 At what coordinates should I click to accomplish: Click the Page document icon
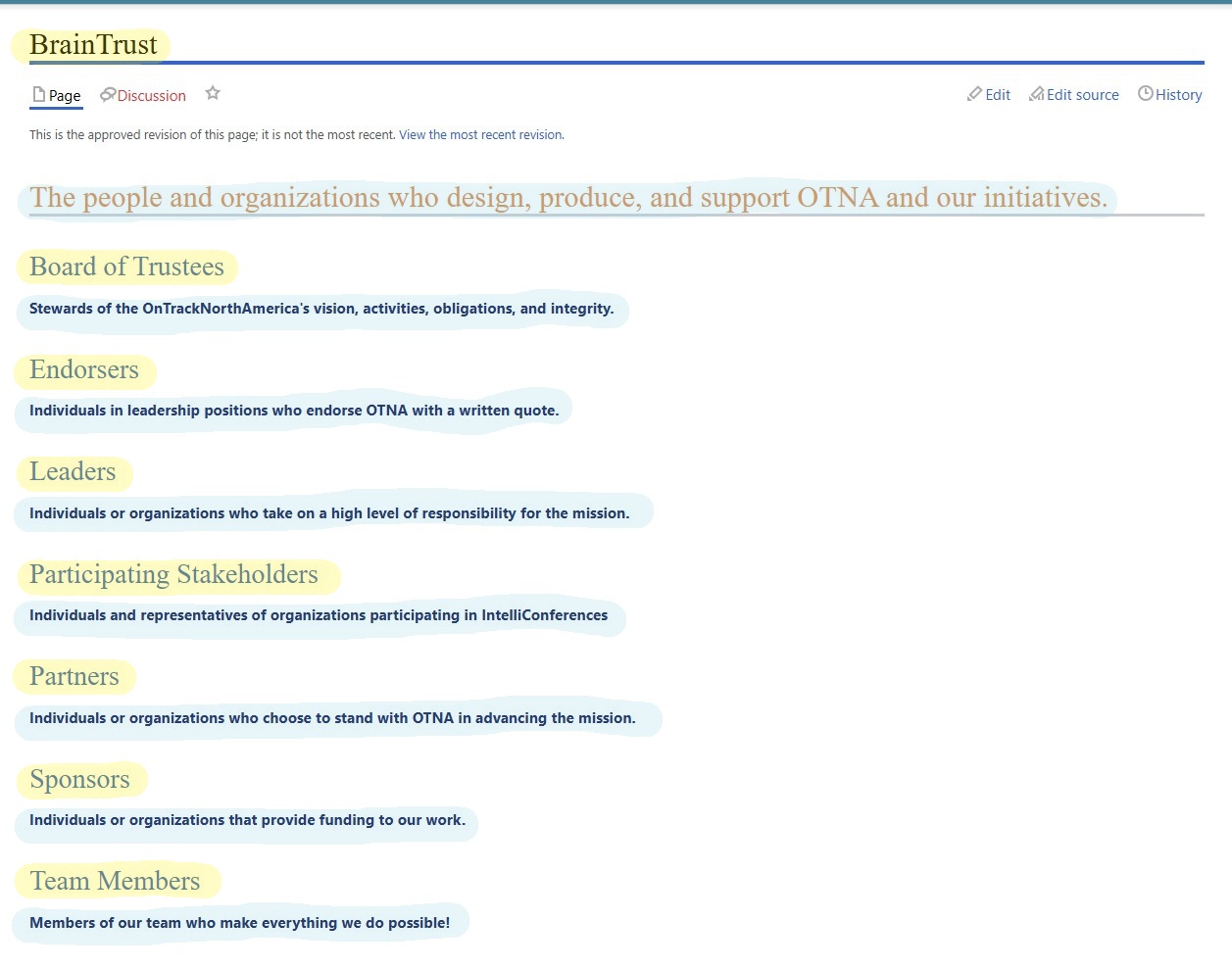[39, 95]
